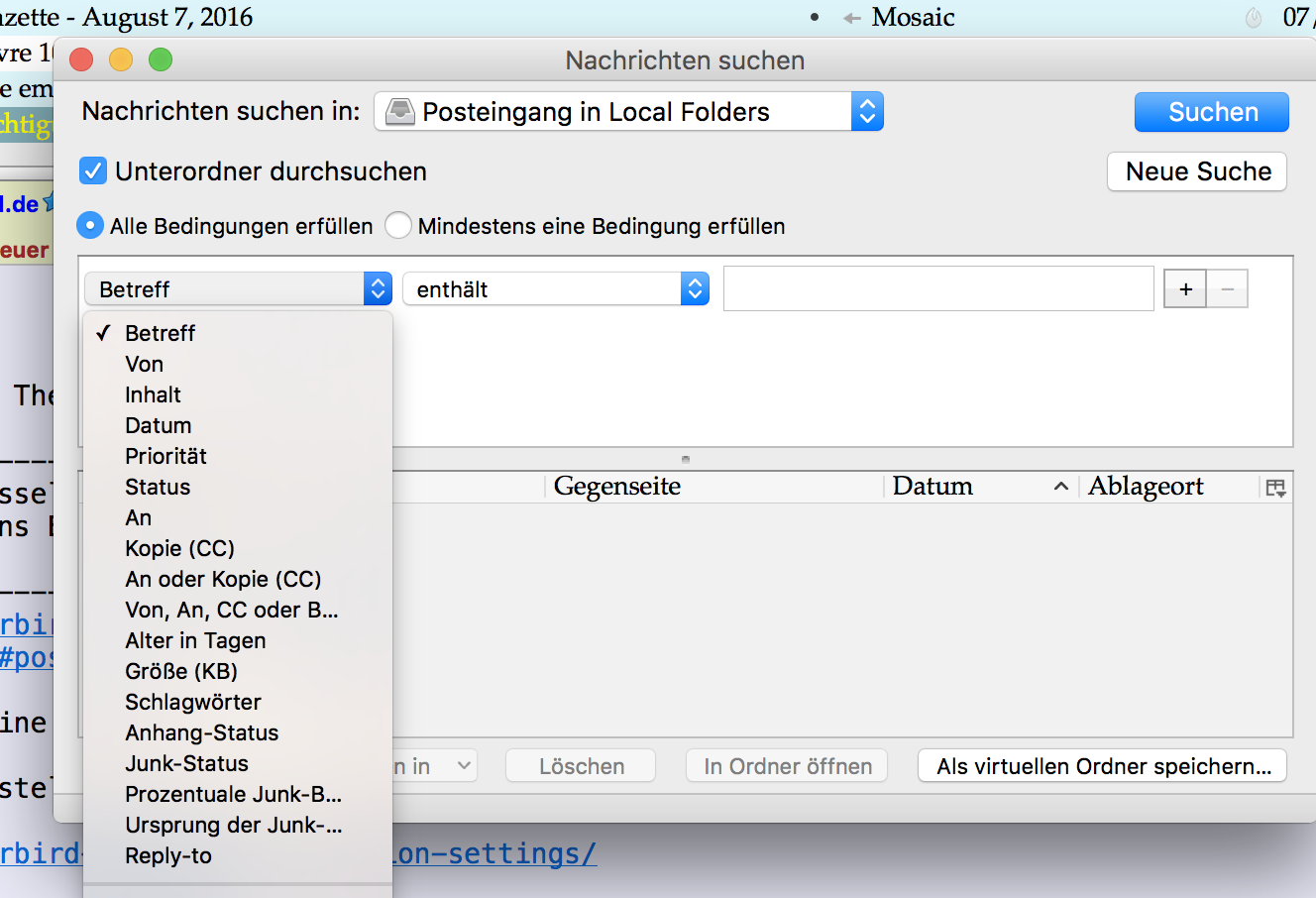Viewport: 1316px width, 898px height.
Task: Pick Von, An, CC oder B... entry
Action: pos(238,610)
